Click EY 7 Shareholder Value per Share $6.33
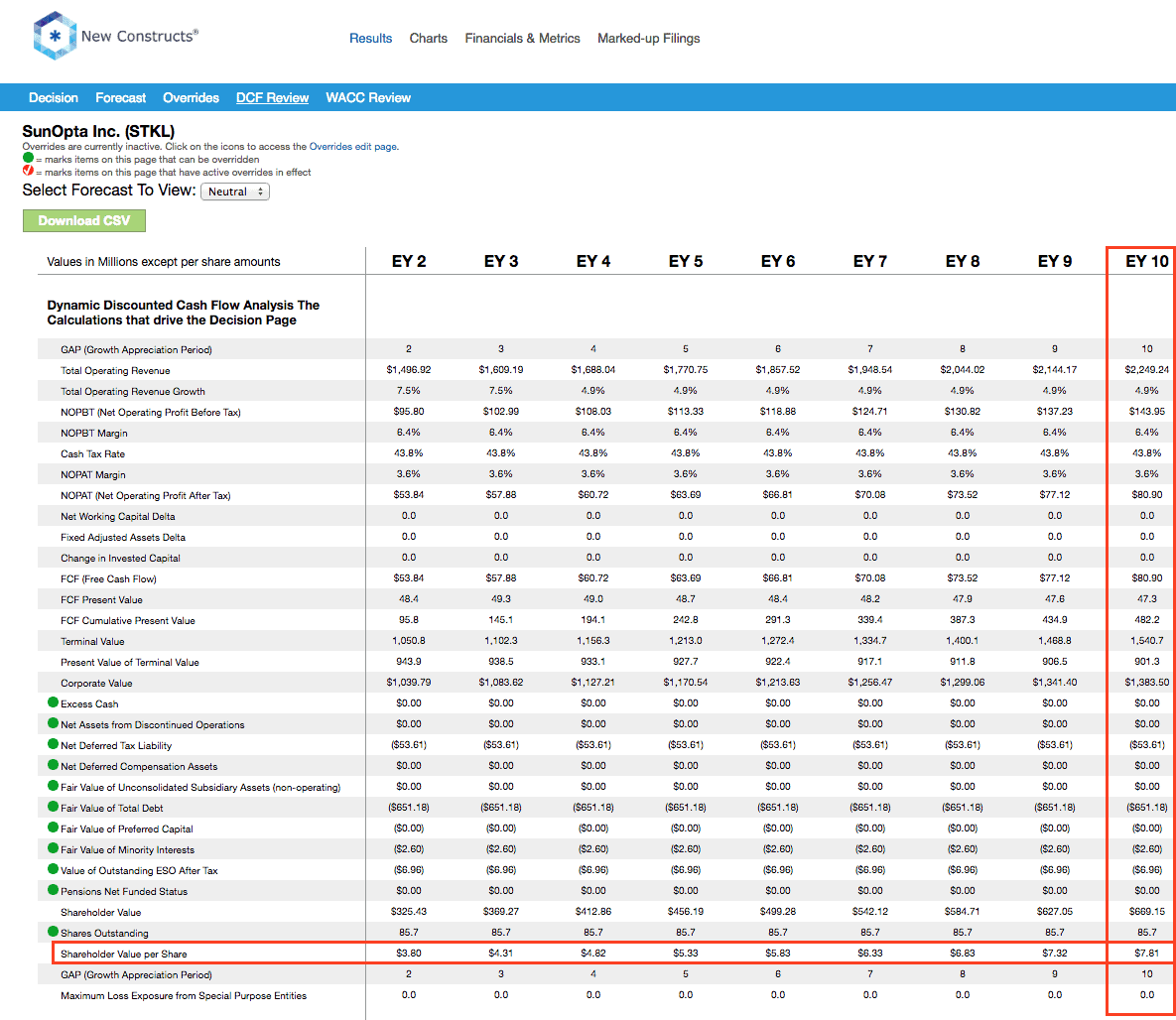1176x1020 pixels. pyautogui.click(x=870, y=954)
